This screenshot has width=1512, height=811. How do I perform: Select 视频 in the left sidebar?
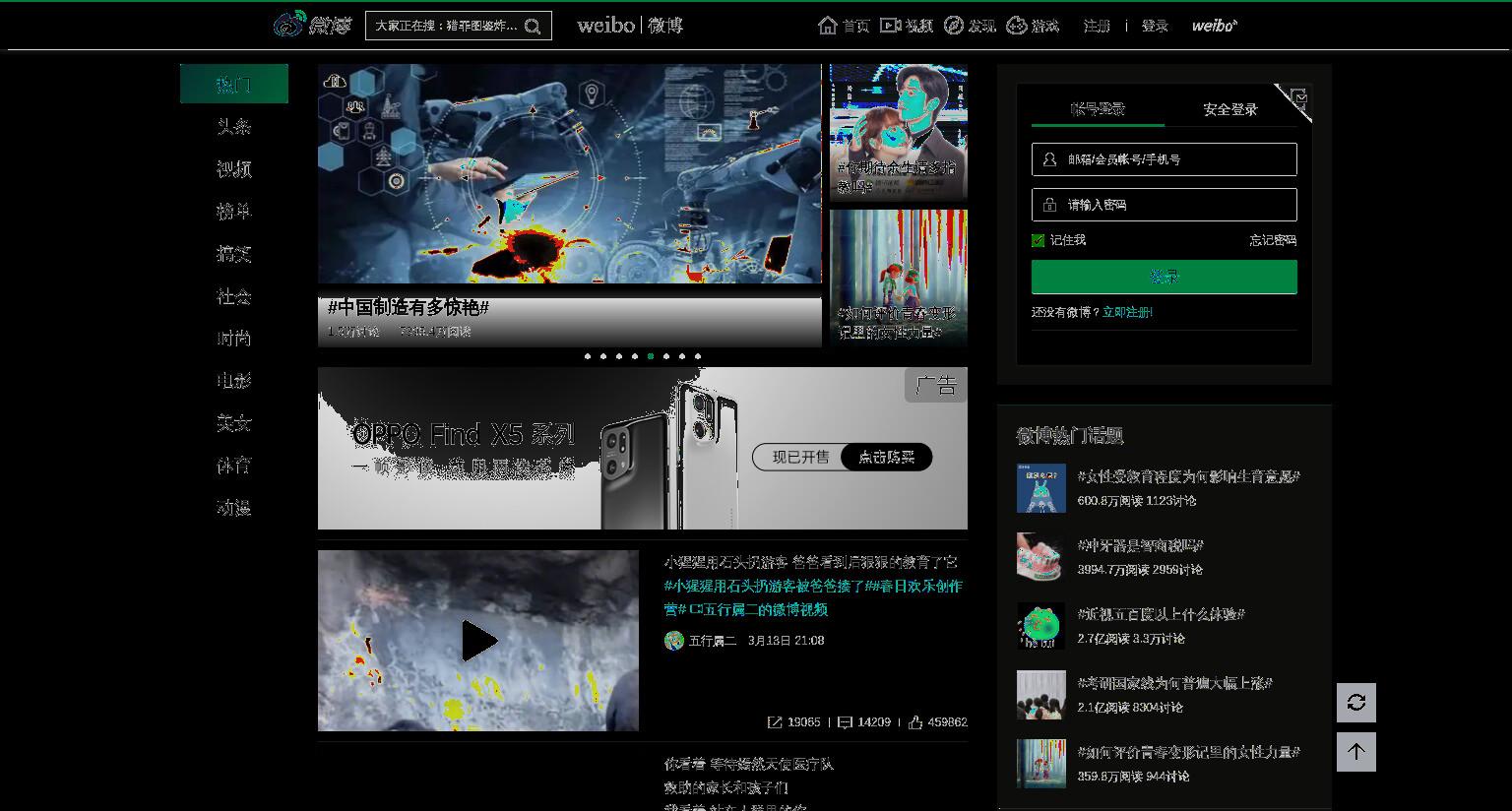tap(234, 169)
